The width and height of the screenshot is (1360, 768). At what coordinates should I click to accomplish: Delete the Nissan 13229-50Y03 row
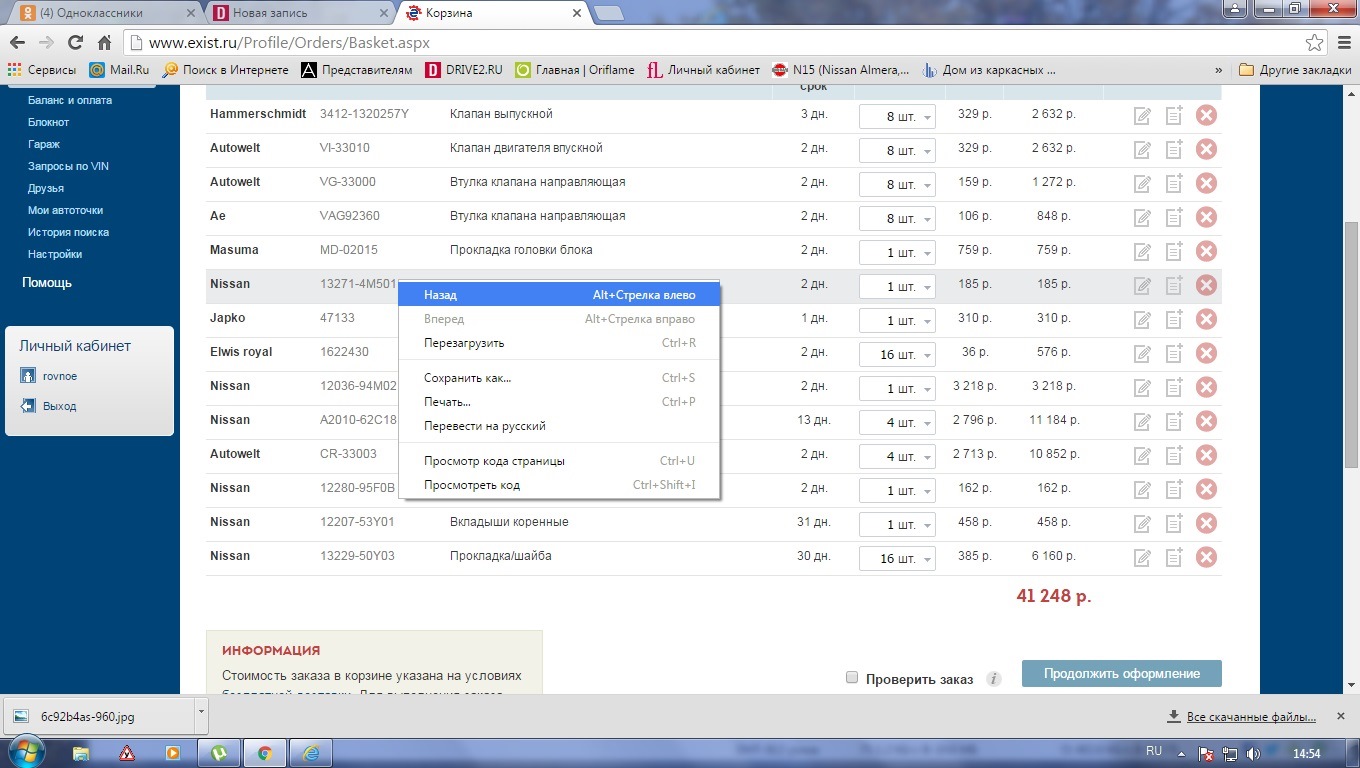coord(1206,557)
